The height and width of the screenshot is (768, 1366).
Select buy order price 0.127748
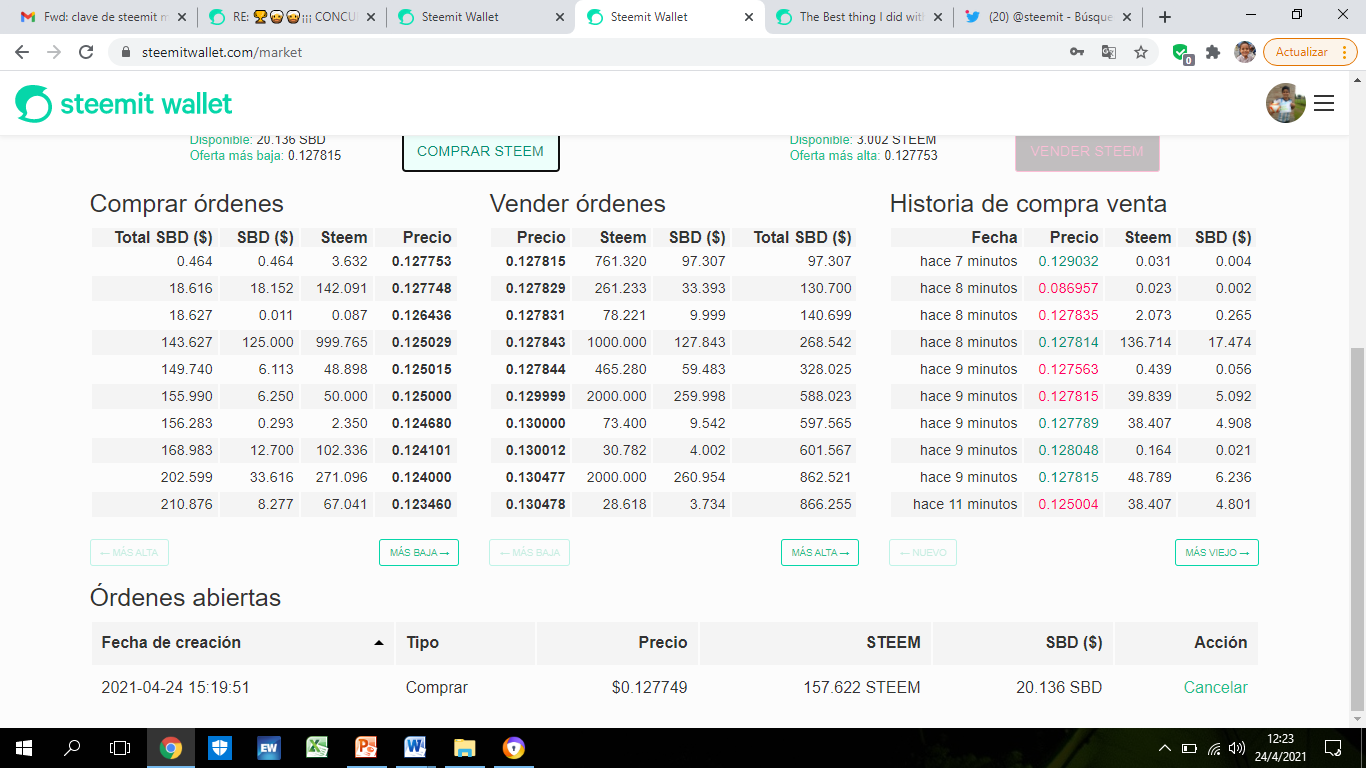[422, 288]
